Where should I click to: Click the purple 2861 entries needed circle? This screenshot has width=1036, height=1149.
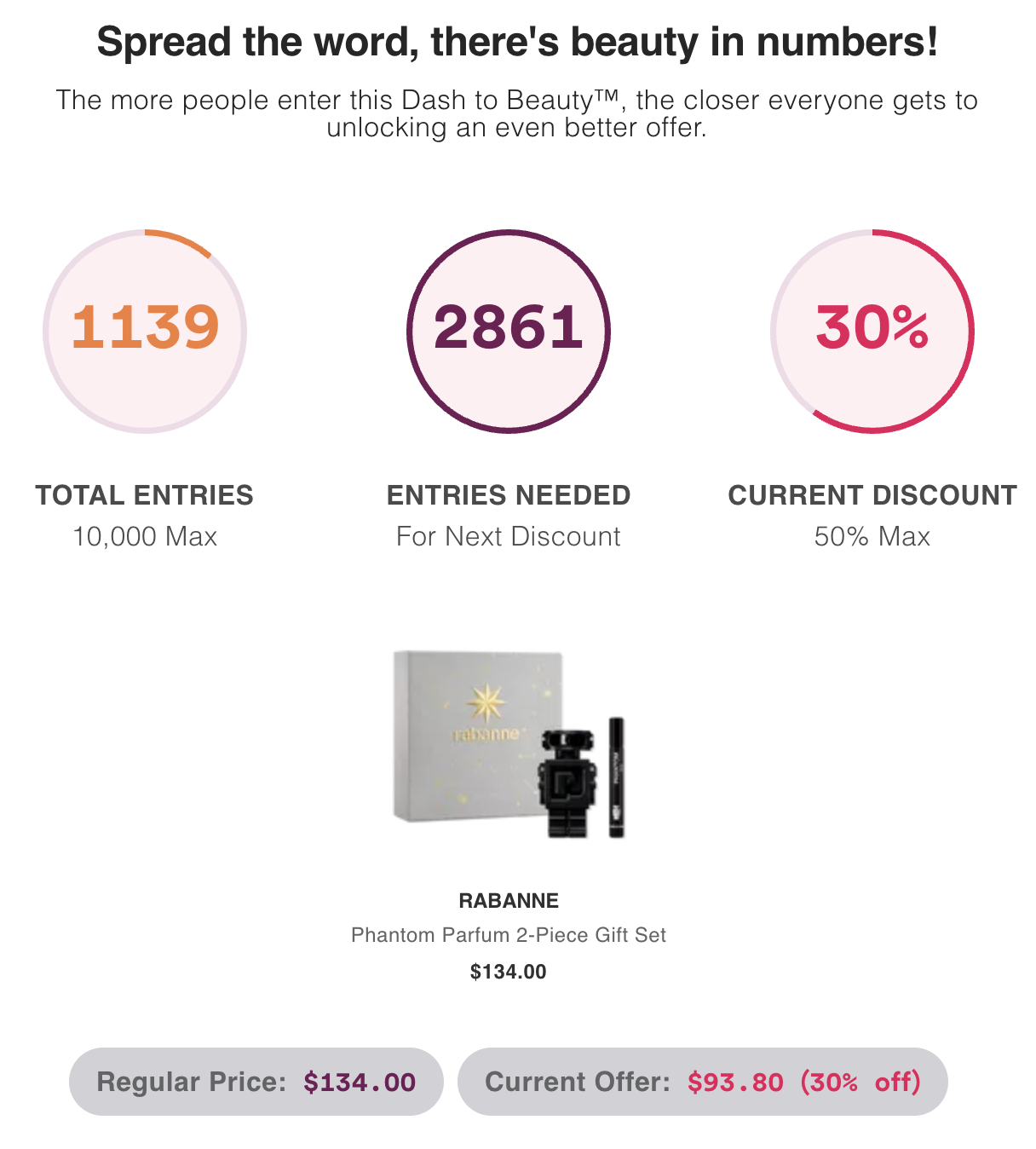509,331
